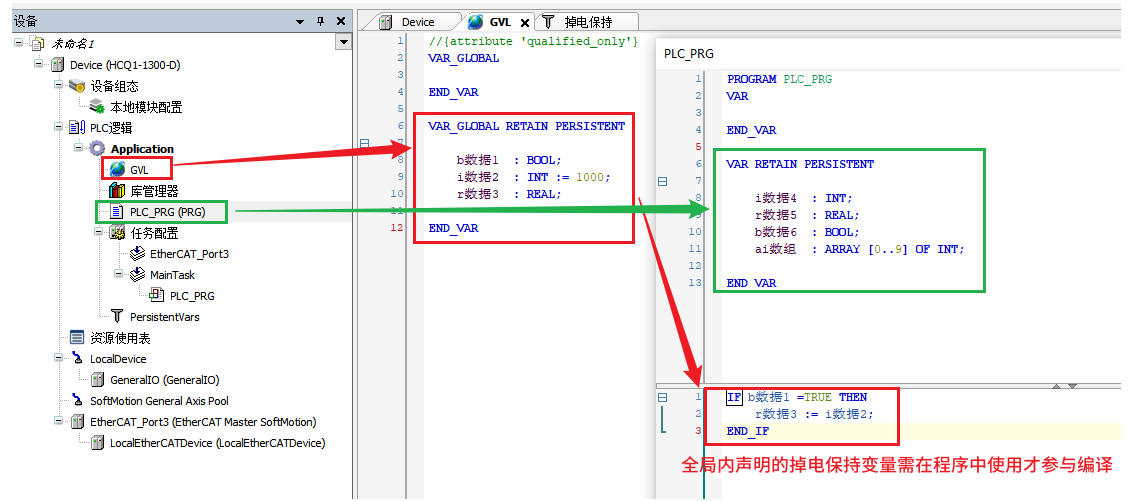Open the device tree filter dropdown arrow

point(344,43)
